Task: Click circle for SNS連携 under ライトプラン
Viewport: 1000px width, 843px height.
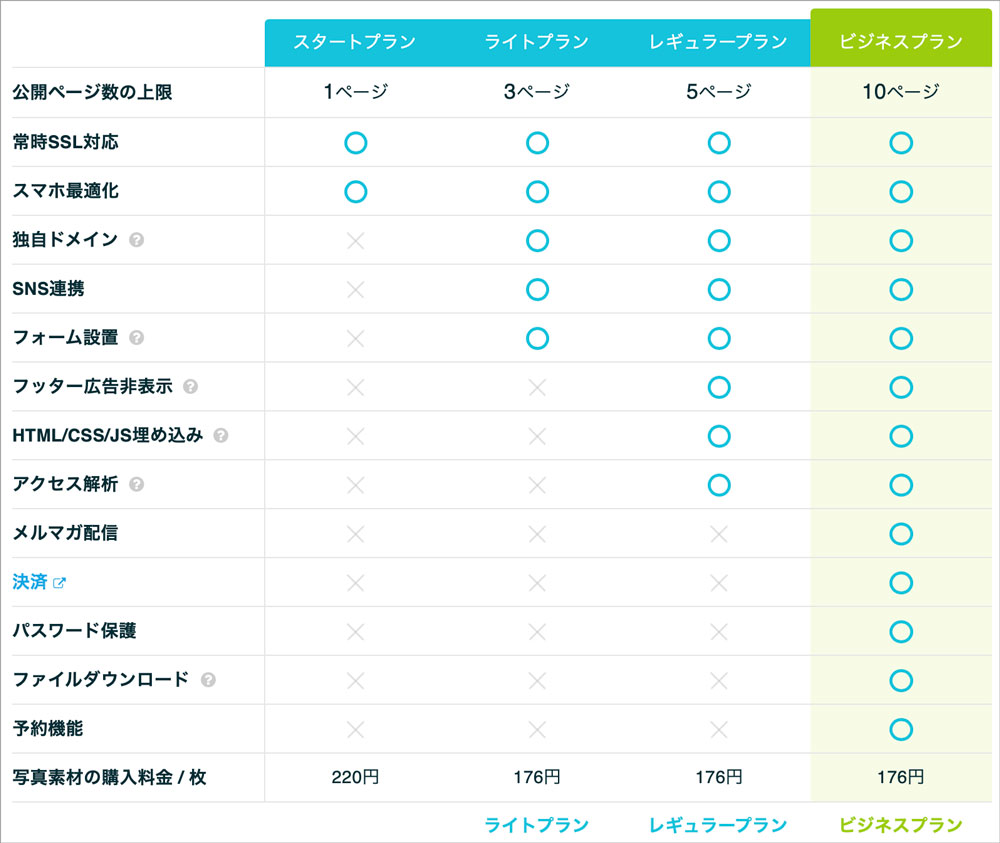Action: click(537, 290)
